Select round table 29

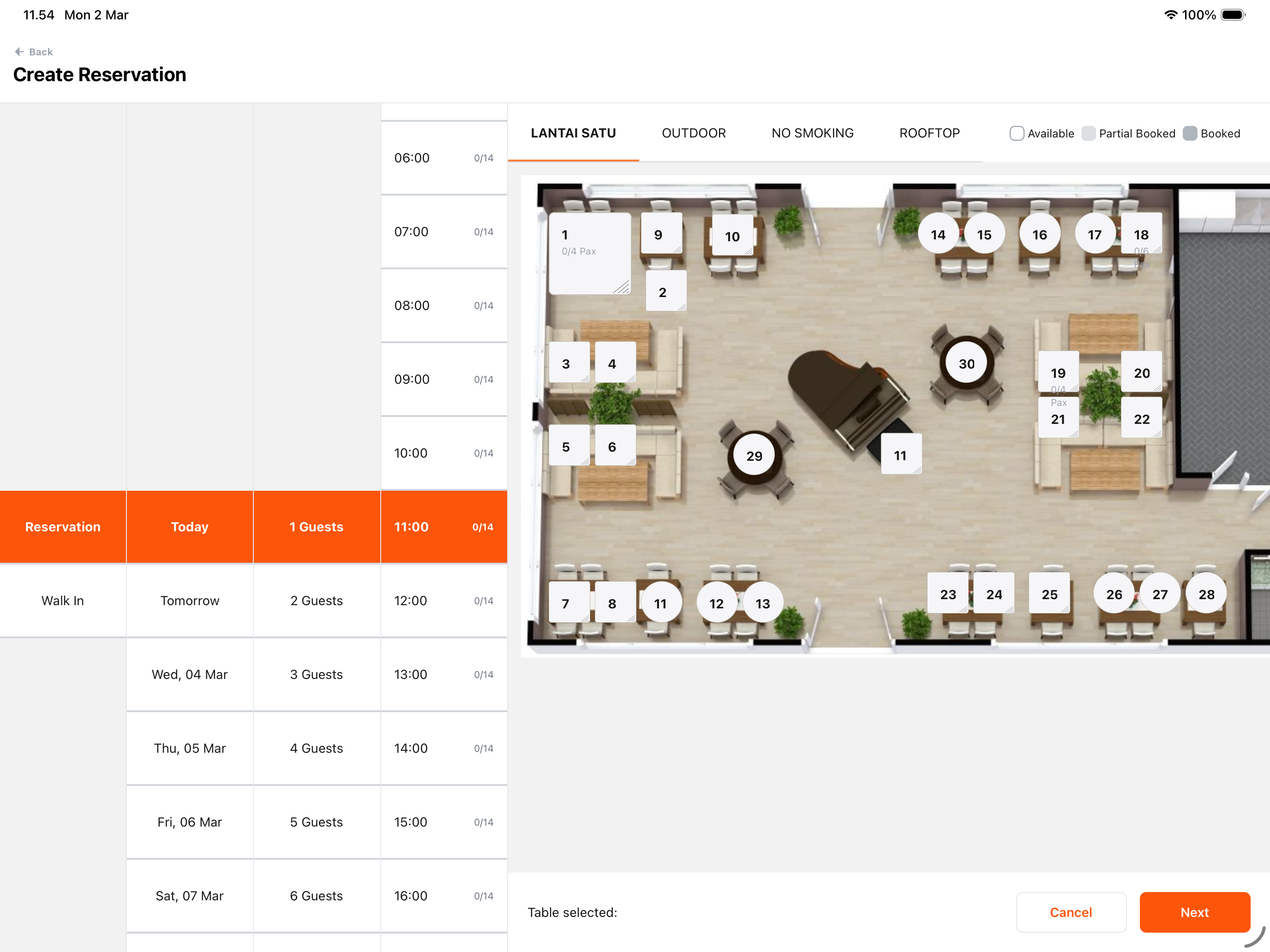pos(755,455)
